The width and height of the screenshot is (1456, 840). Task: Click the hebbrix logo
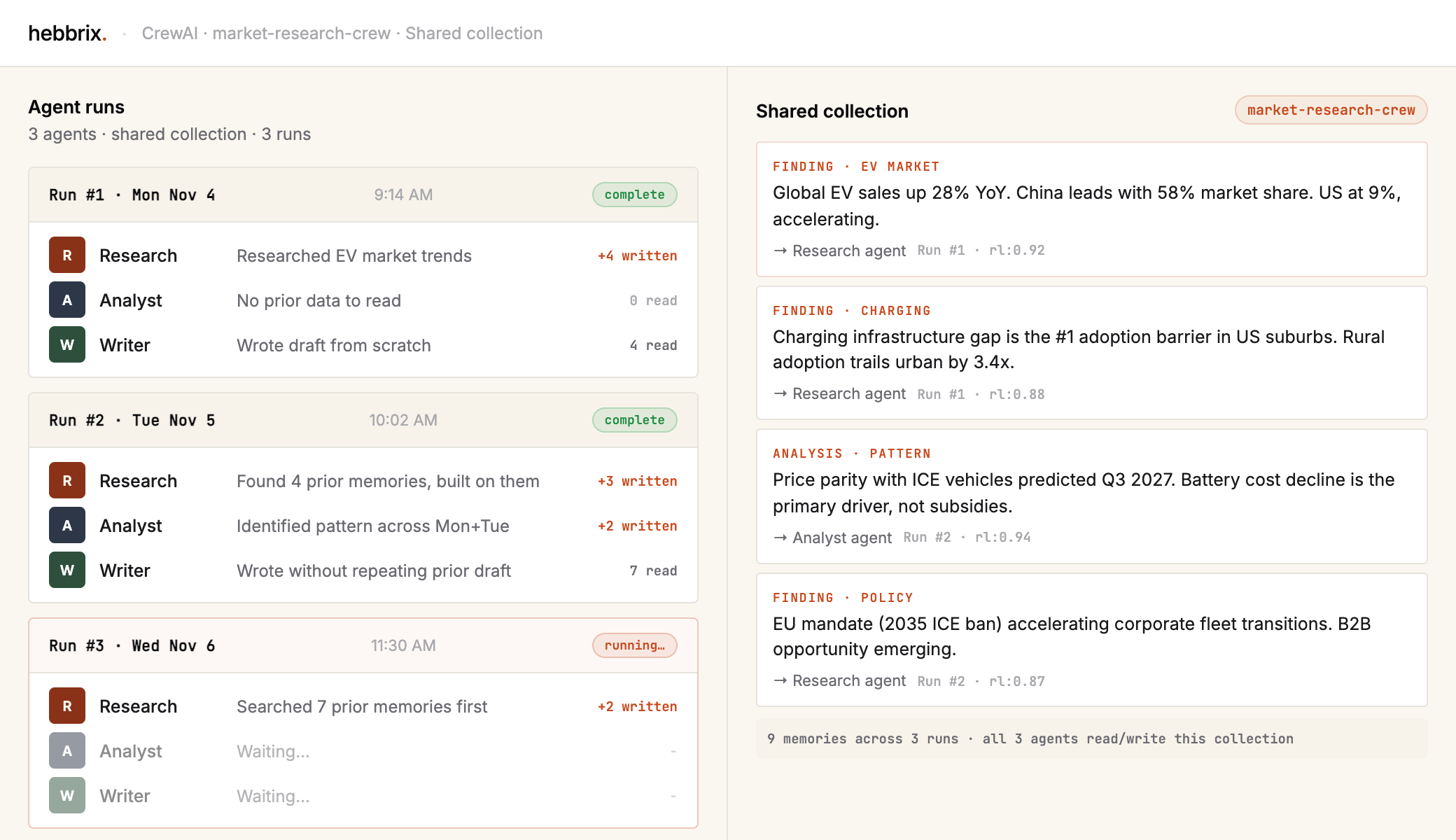click(x=67, y=33)
